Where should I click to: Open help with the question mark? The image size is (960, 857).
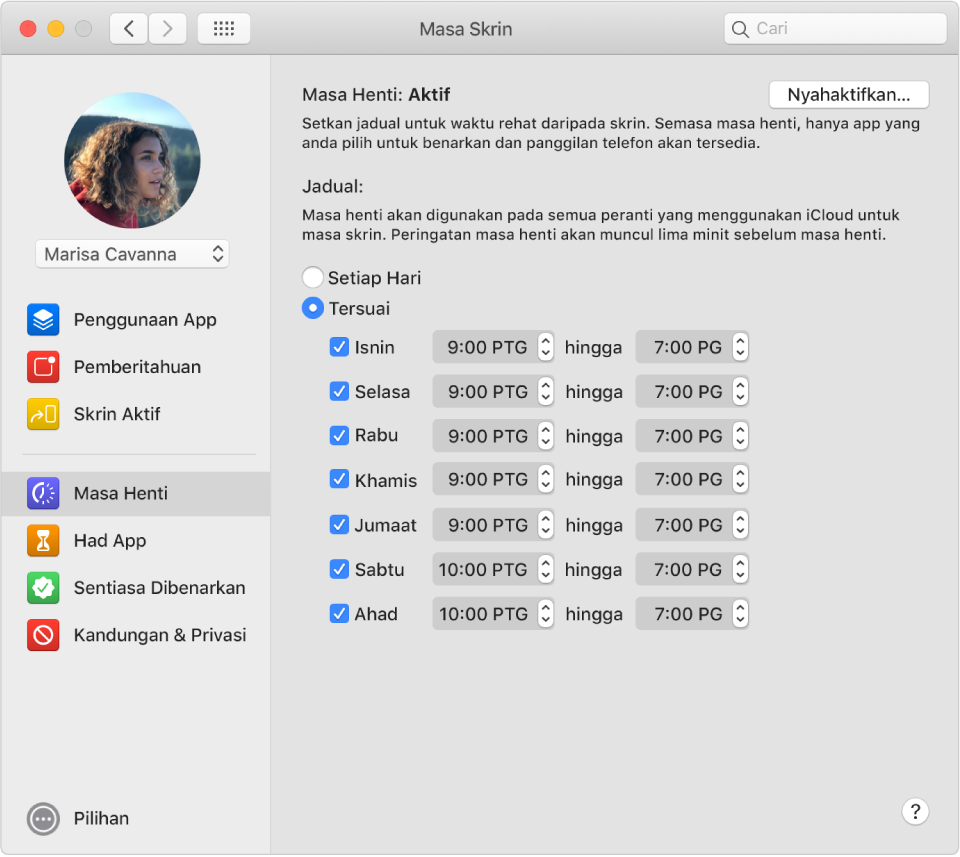(915, 812)
